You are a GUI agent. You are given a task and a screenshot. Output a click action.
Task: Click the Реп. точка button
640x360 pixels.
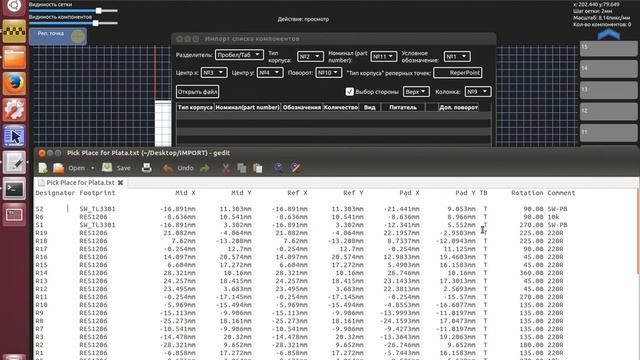[58, 36]
